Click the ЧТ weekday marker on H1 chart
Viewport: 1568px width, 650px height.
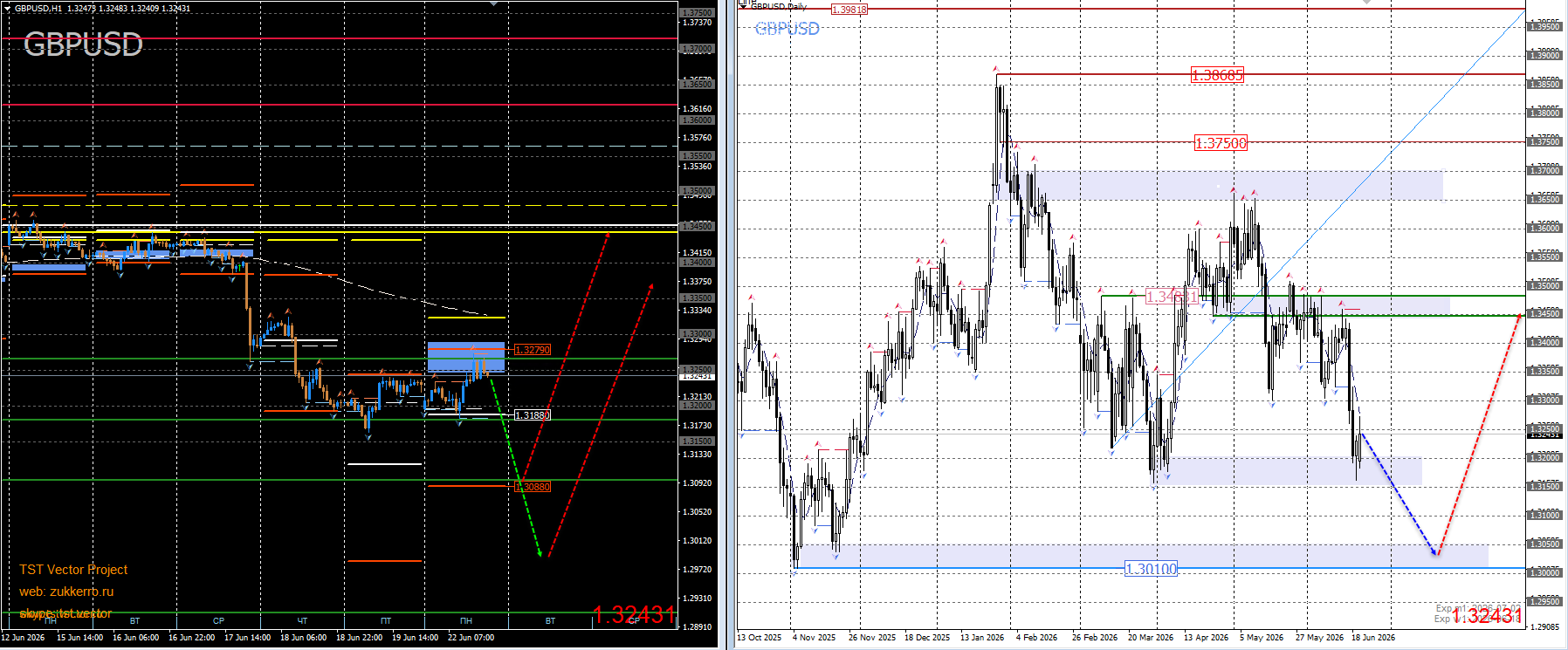pos(302,621)
